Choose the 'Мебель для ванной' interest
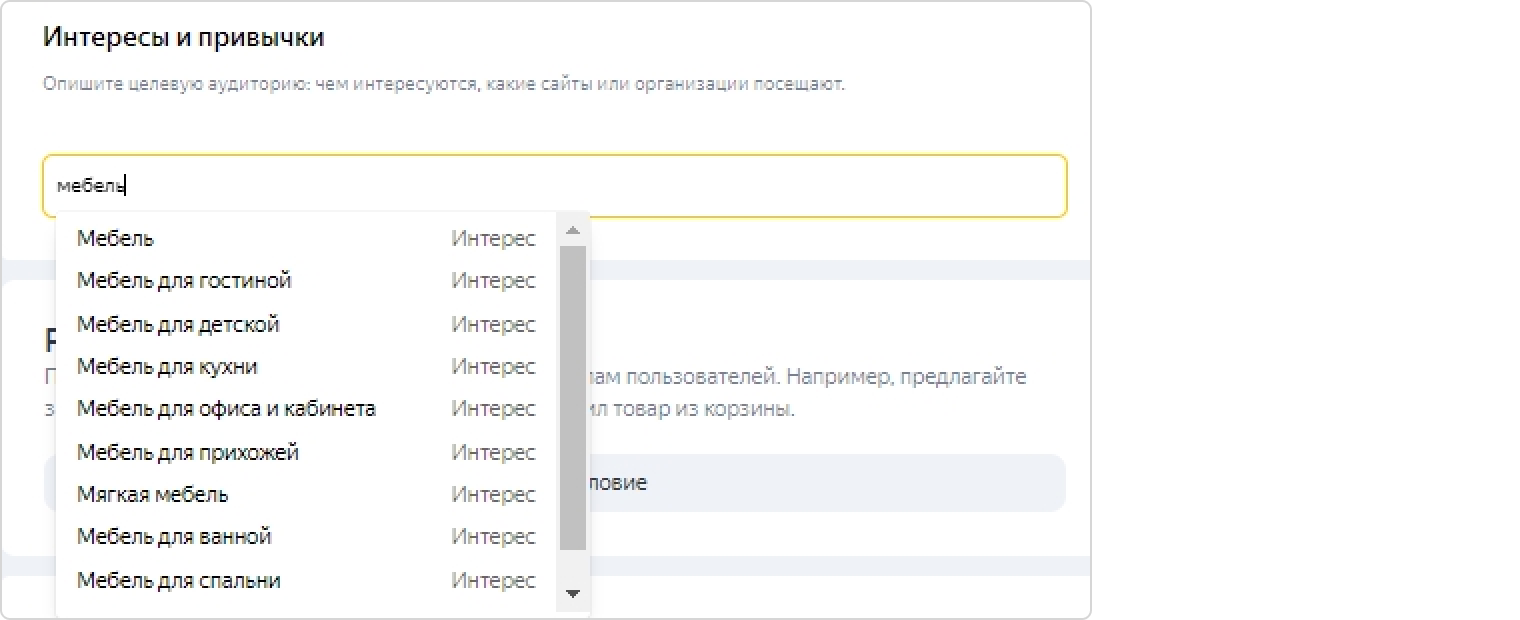This screenshot has height=620, width=1520. 174,537
